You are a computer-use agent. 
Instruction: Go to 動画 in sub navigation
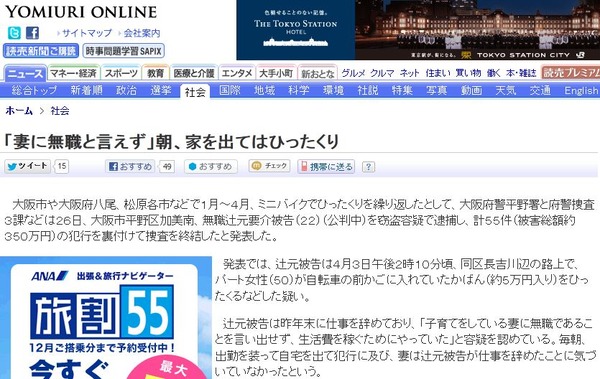tap(471, 90)
